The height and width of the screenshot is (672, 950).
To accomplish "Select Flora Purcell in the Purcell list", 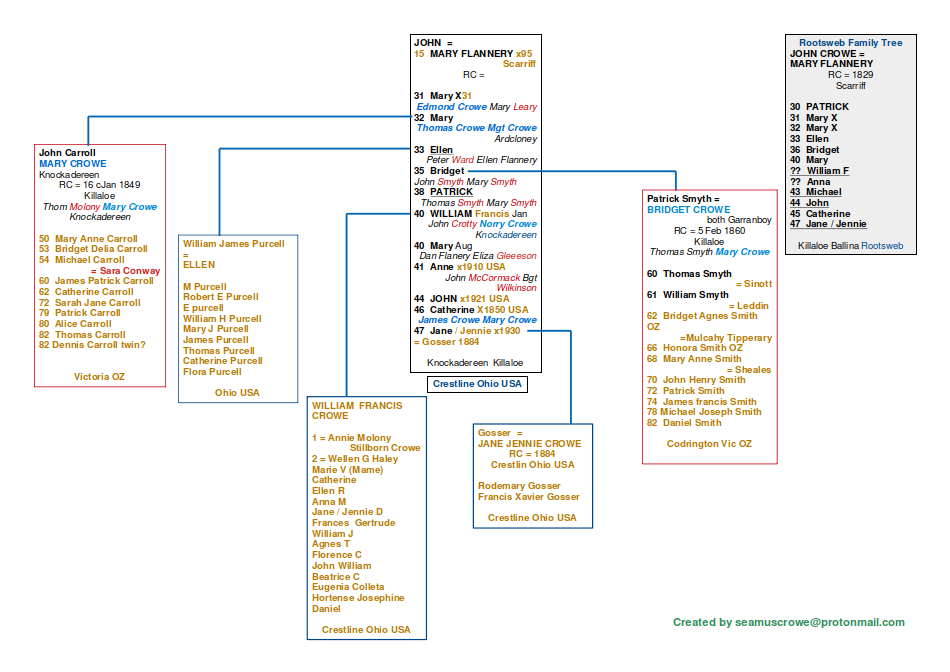I will point(212,372).
